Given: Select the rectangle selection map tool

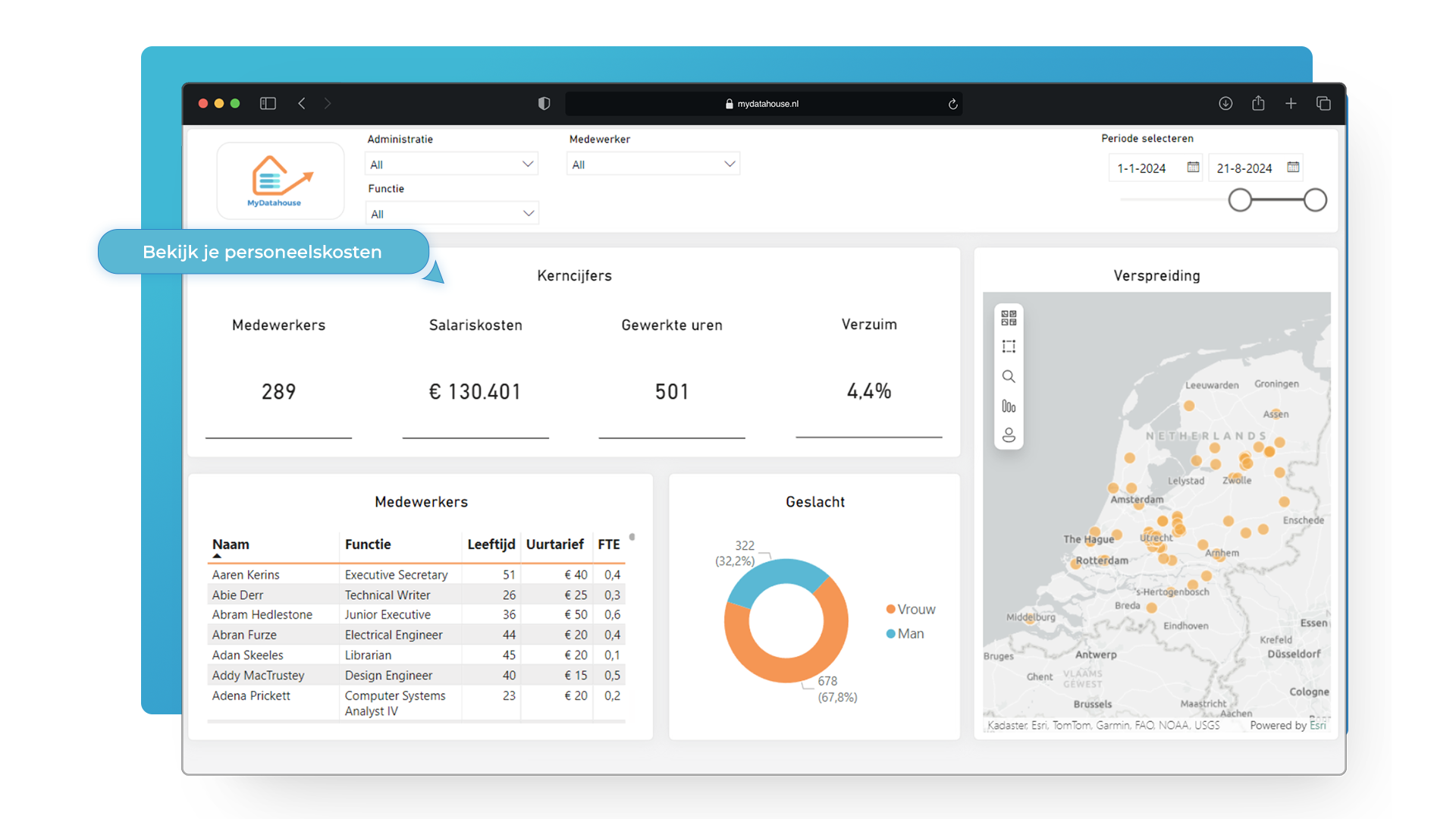Looking at the screenshot, I should click(x=1009, y=347).
